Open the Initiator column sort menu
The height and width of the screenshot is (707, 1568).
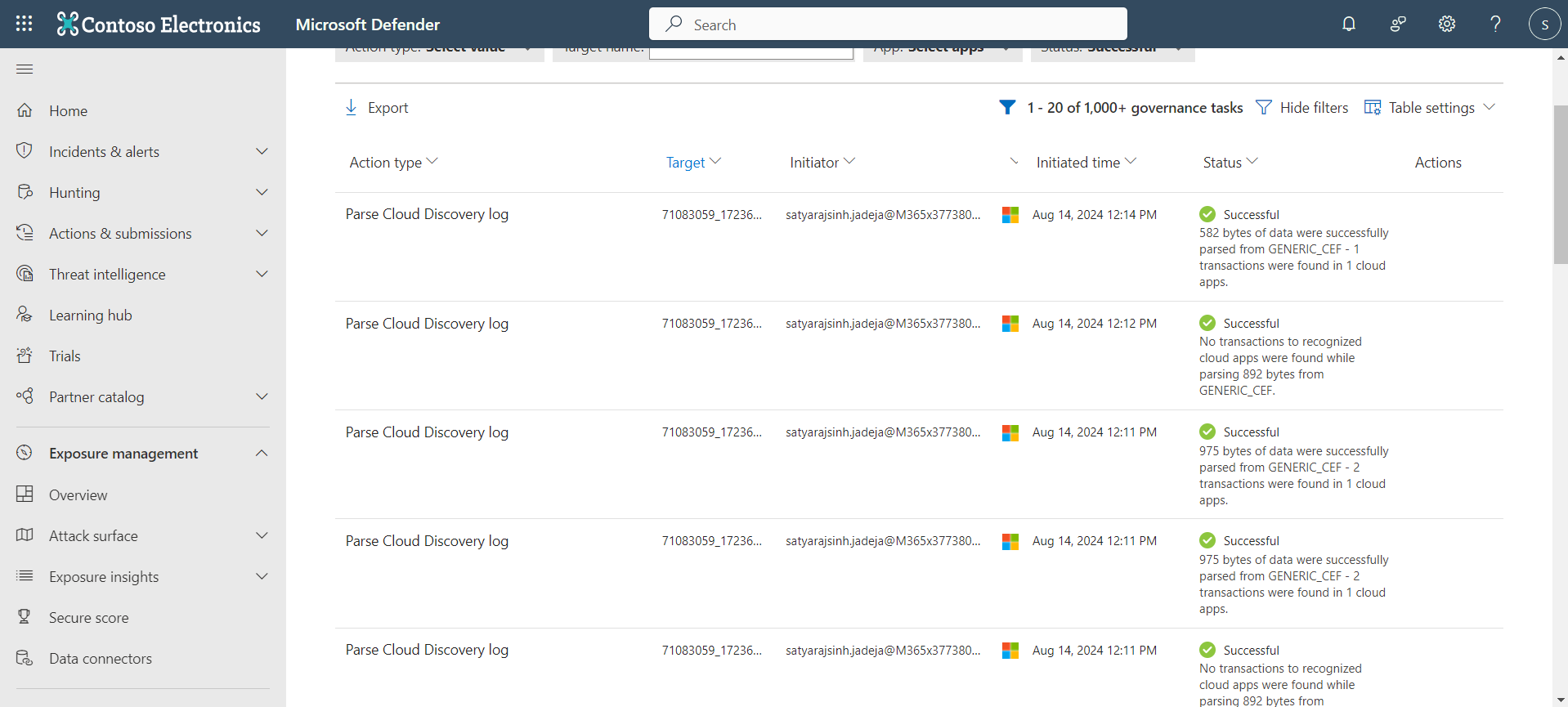coord(849,161)
